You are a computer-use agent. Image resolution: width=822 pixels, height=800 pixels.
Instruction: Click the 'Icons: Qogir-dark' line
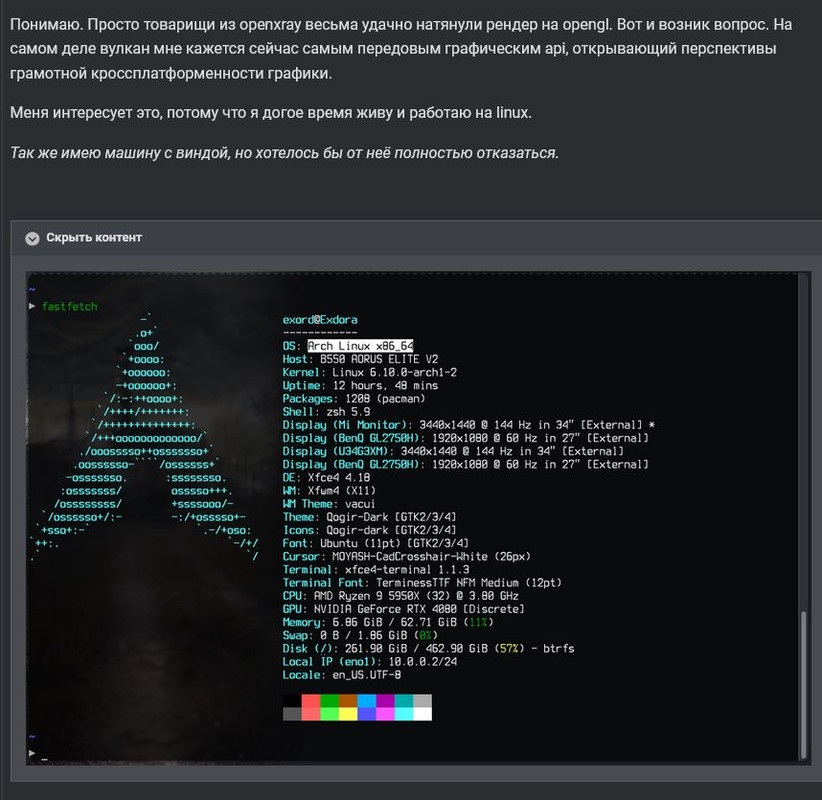(x=370, y=530)
